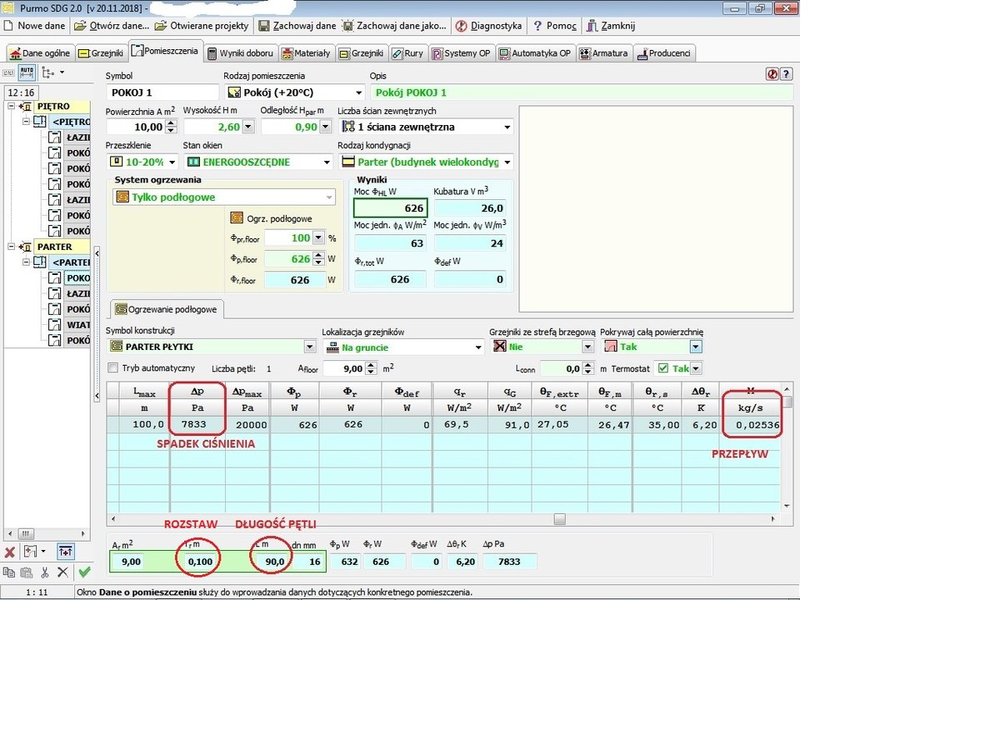Open the Diagnostyka tool
The image size is (1000, 750).
tap(488, 26)
